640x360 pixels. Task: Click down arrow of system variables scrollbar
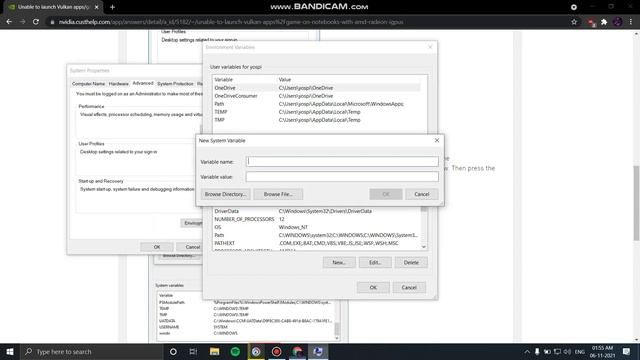424,247
